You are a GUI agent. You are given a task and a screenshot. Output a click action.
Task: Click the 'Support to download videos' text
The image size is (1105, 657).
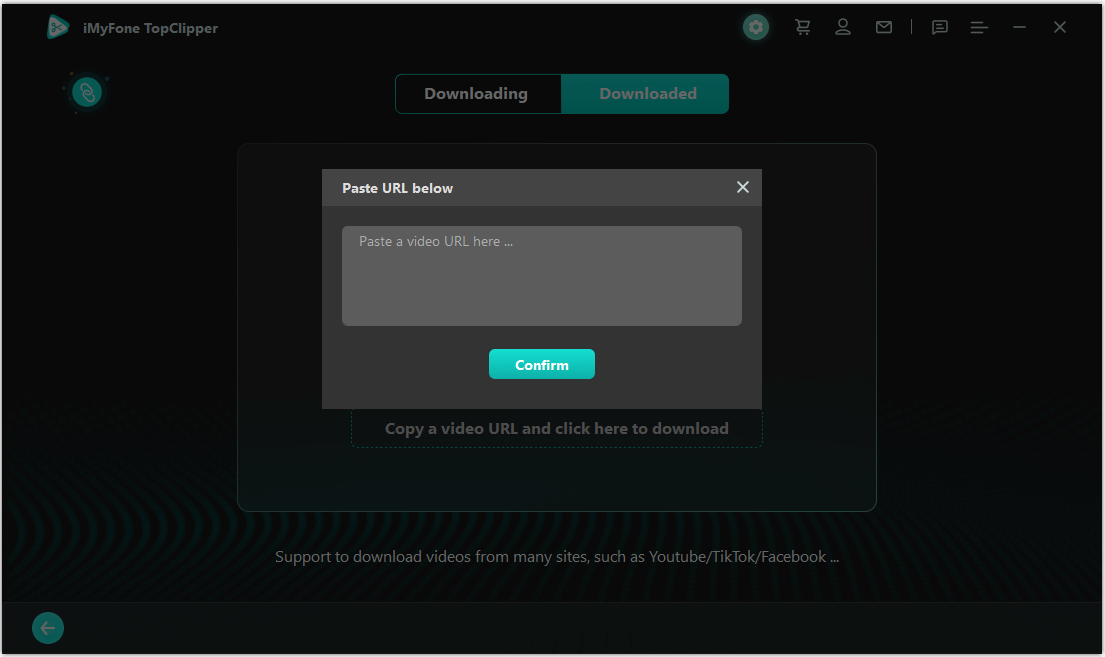557,557
